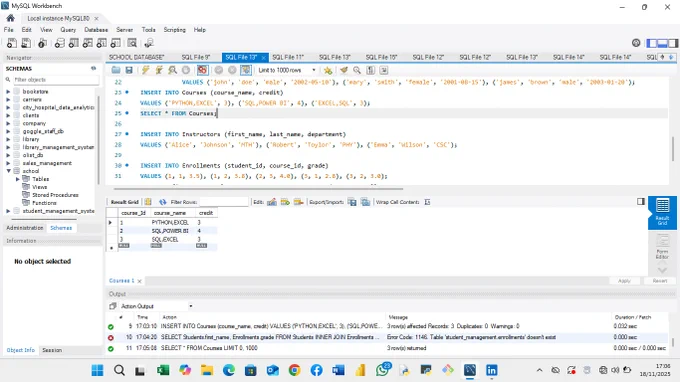
Task: Beautify the query with the broom icon
Action: [x=344, y=70]
